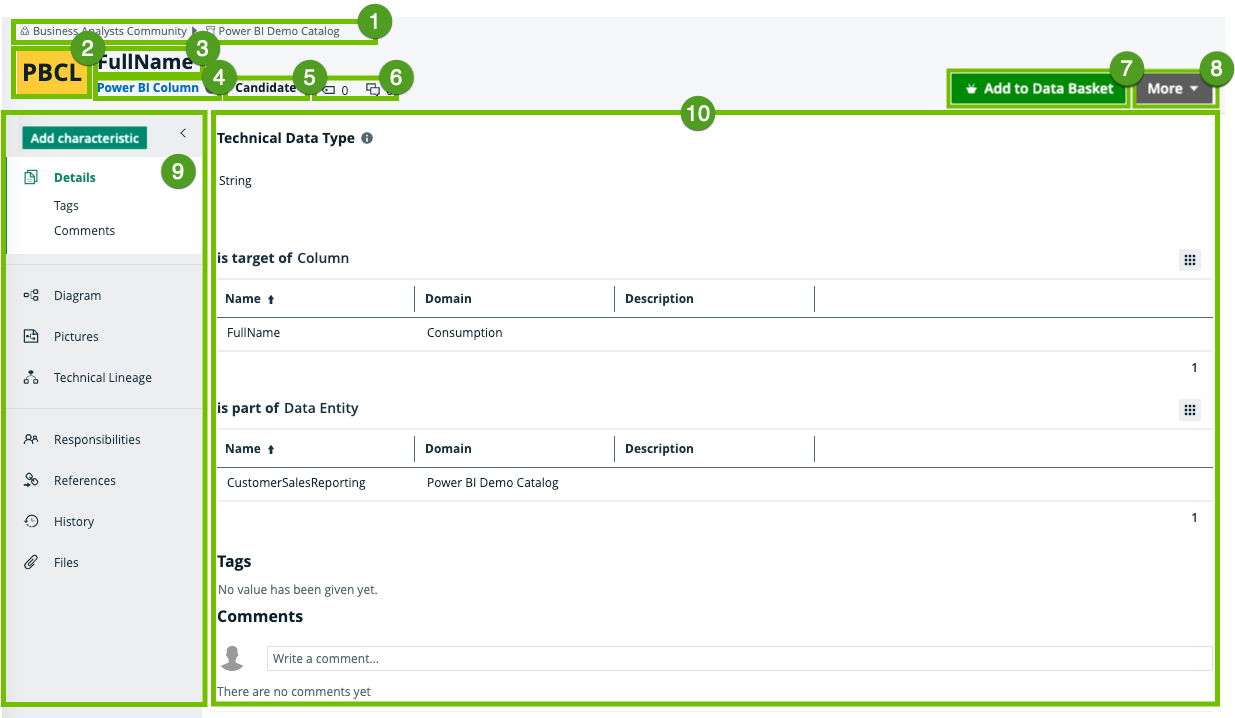This screenshot has width=1235, height=718.
Task: Click the Diagram icon in sidebar
Action: (31, 296)
